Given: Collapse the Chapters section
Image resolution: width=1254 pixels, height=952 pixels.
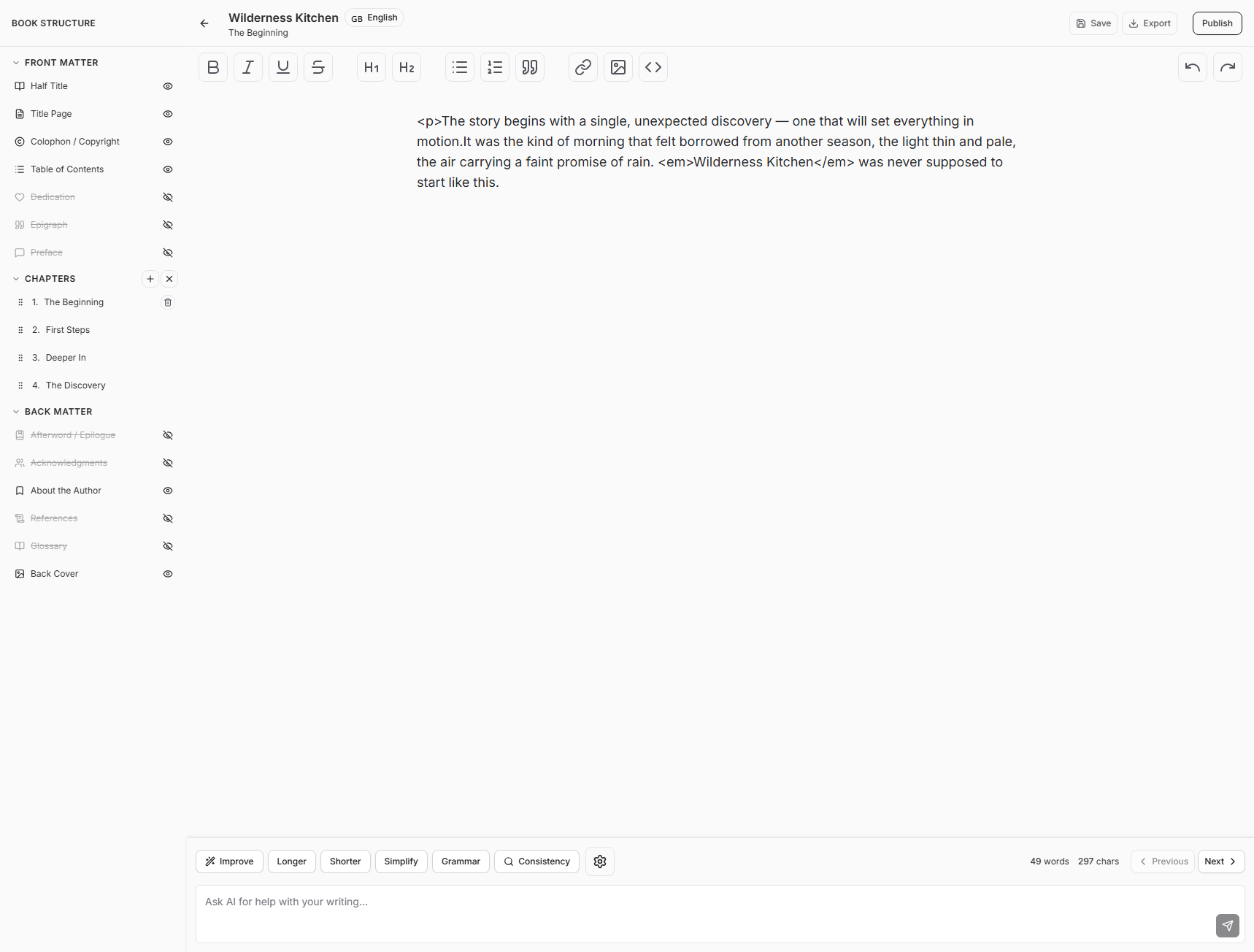Looking at the screenshot, I should pyautogui.click(x=16, y=279).
